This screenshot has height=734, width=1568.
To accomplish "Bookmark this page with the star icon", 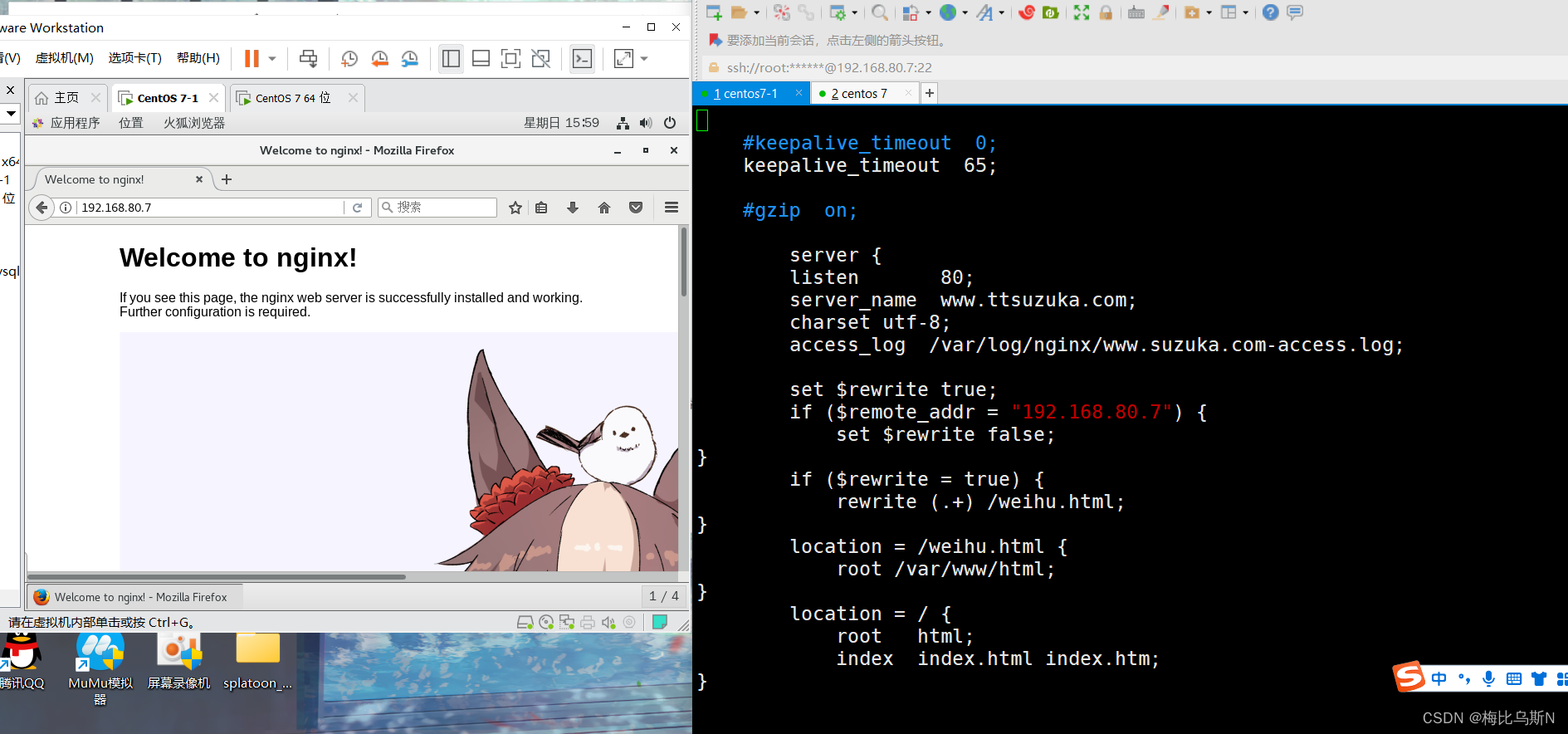I will click(x=515, y=208).
